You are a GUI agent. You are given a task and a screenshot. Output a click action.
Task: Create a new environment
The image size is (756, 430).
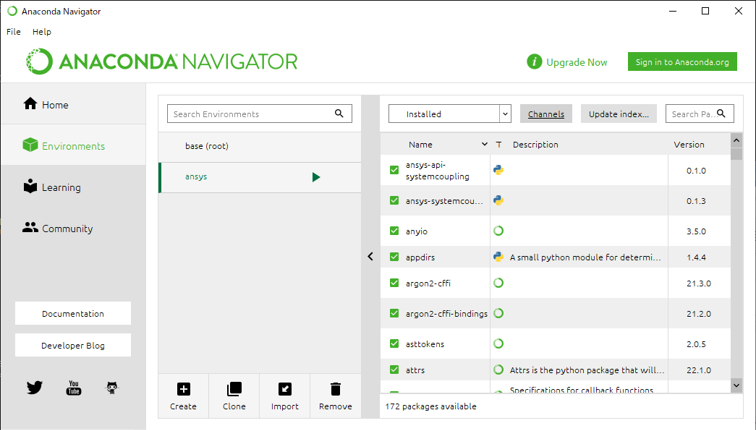183,396
